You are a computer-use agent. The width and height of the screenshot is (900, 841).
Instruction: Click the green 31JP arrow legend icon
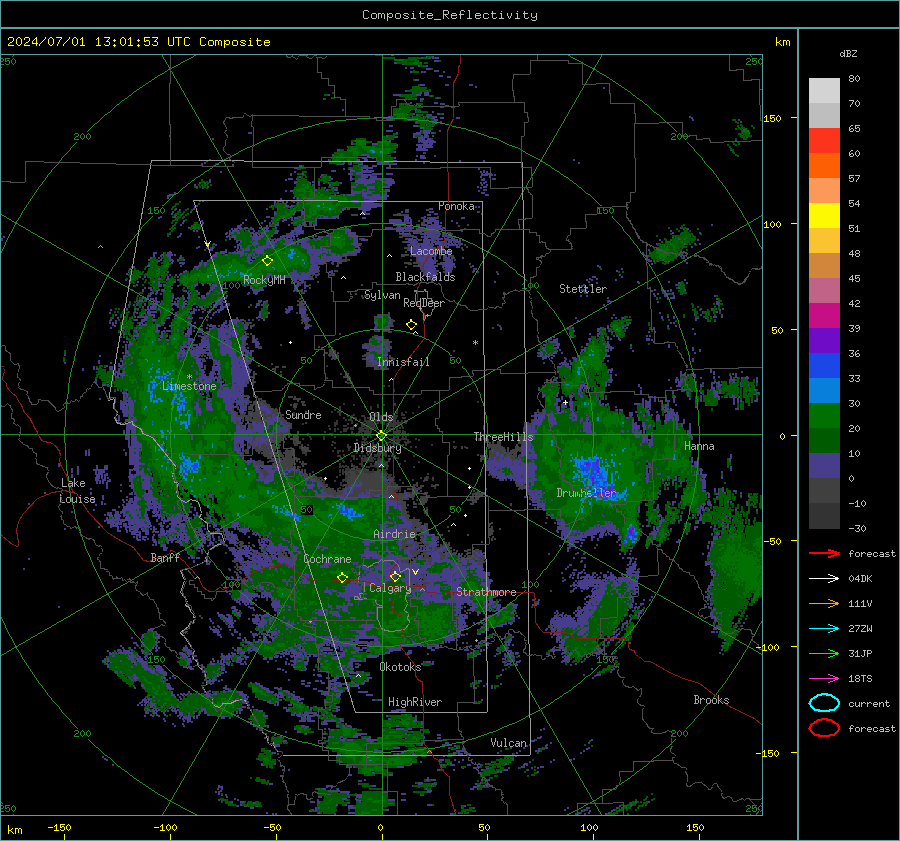point(824,653)
